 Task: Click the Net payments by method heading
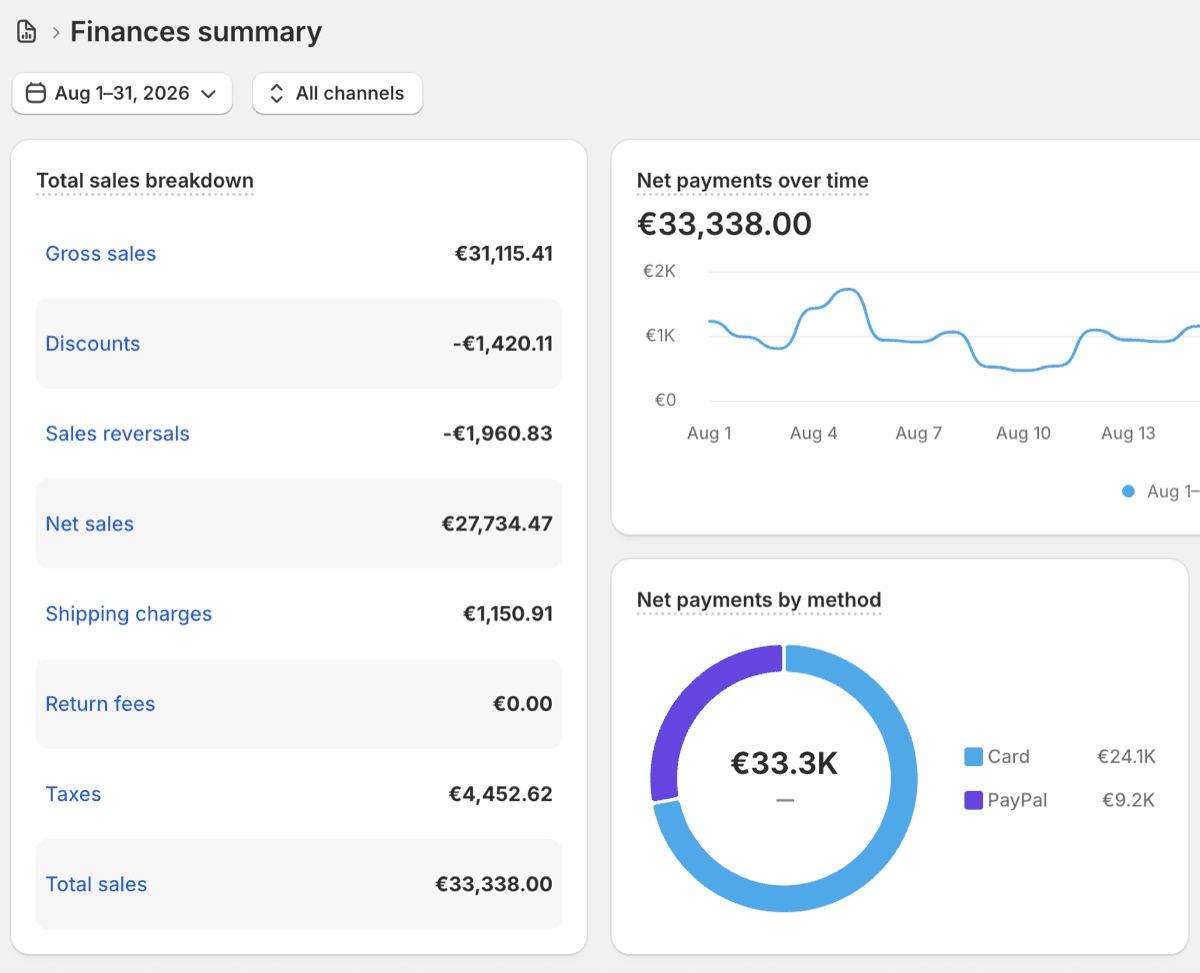(x=759, y=600)
